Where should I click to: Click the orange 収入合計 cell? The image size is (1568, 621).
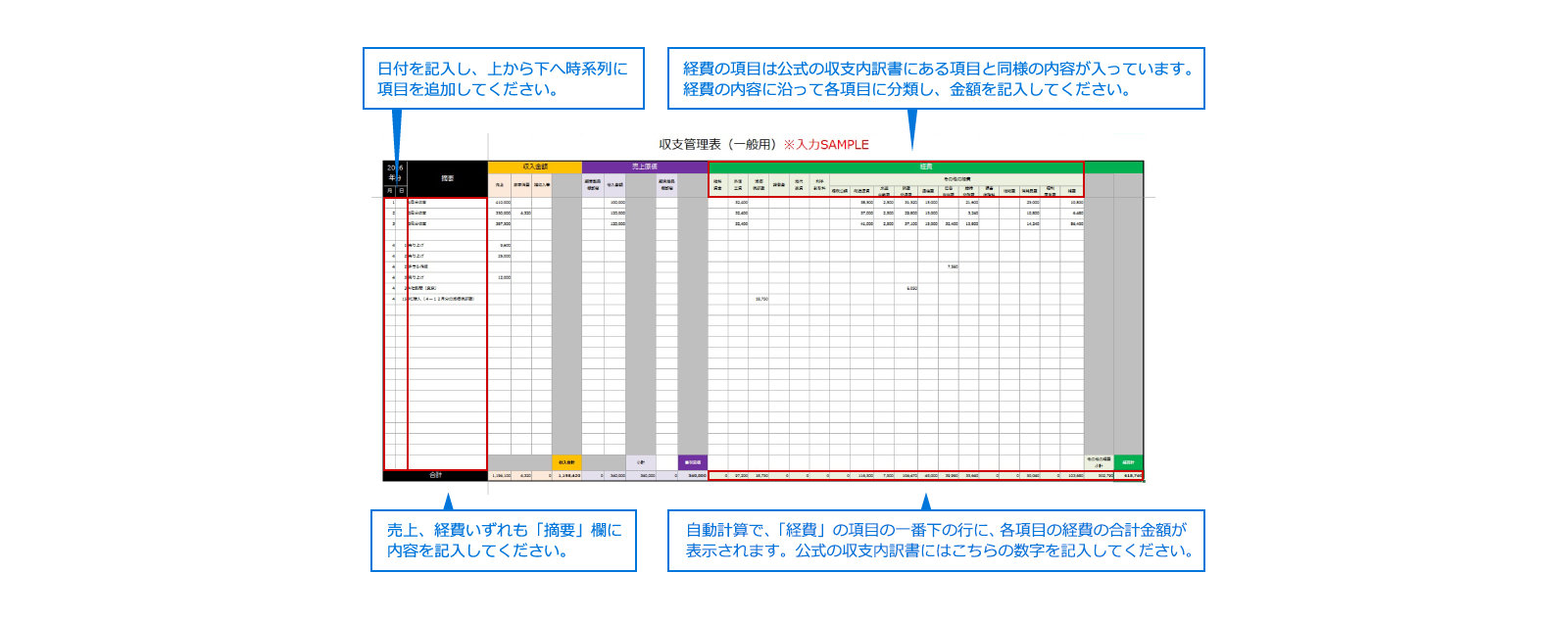pyautogui.click(x=566, y=462)
